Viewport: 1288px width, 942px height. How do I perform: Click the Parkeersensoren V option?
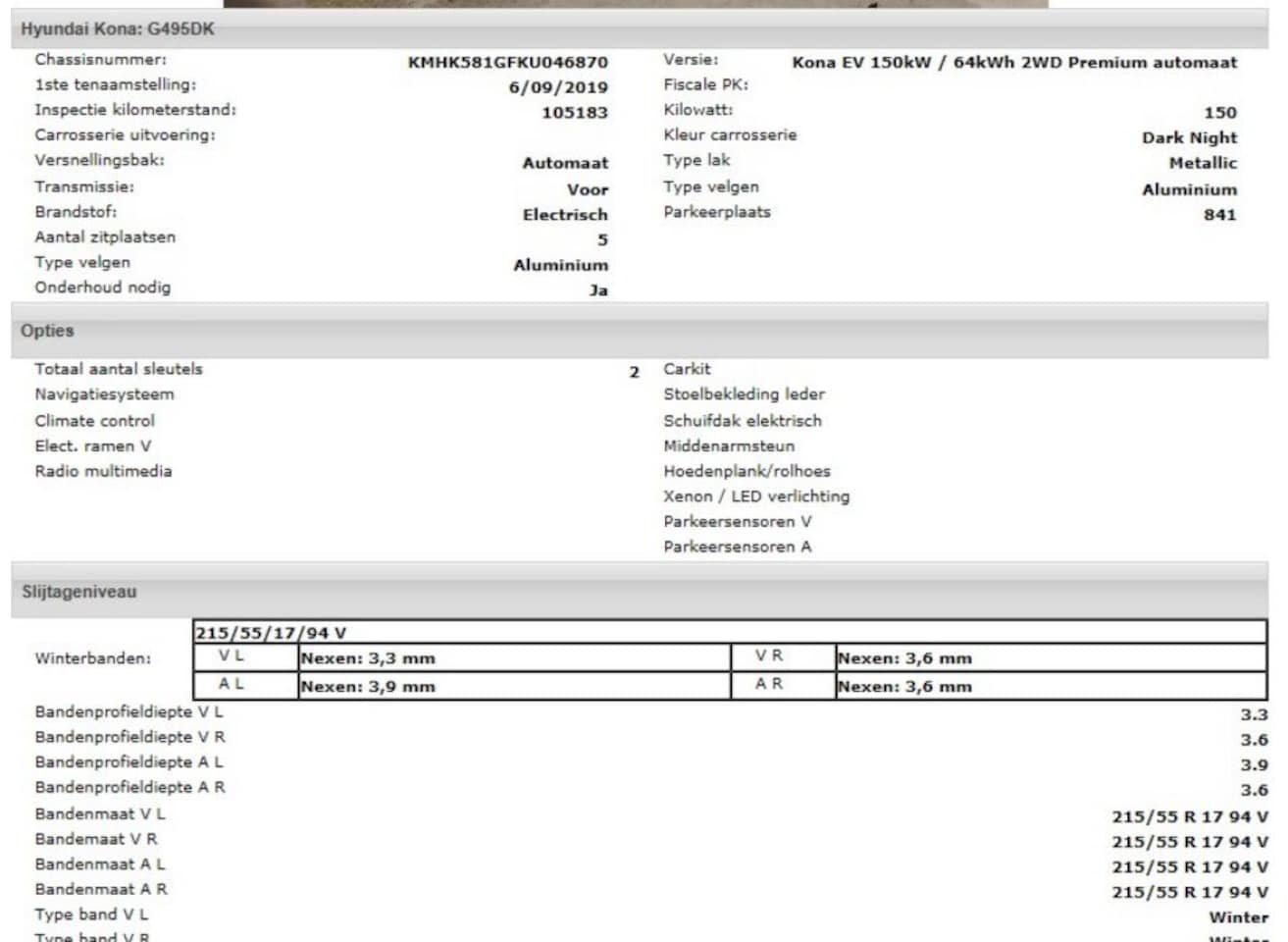[x=738, y=522]
